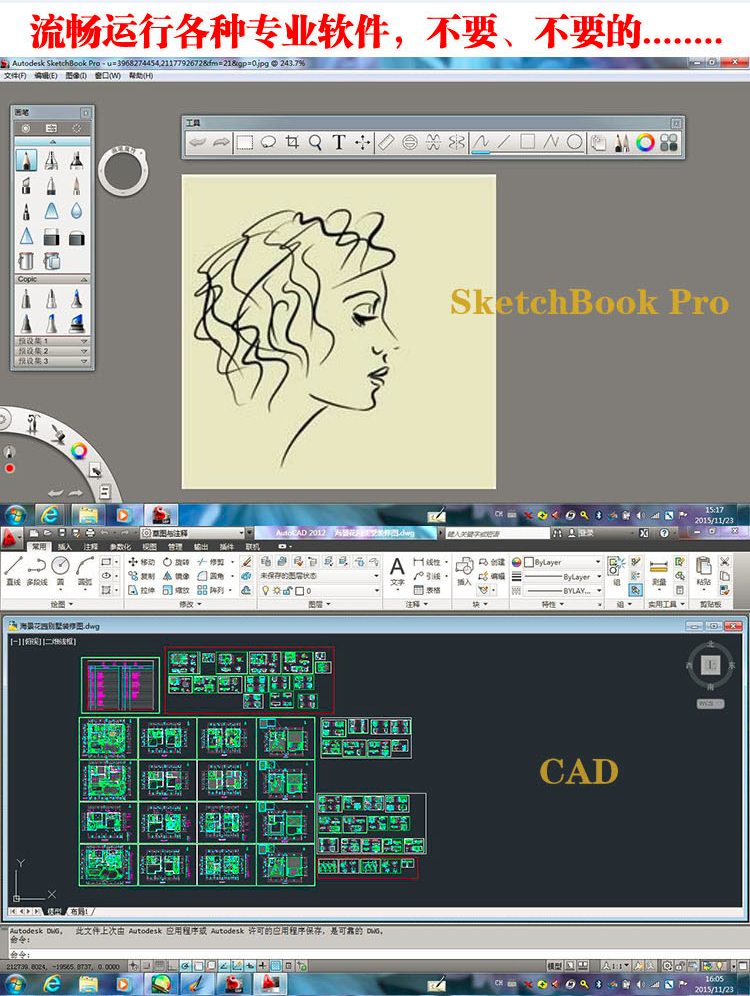
Task: Expand the 修改 panel in AutoCAD ribbon
Action: [191, 604]
